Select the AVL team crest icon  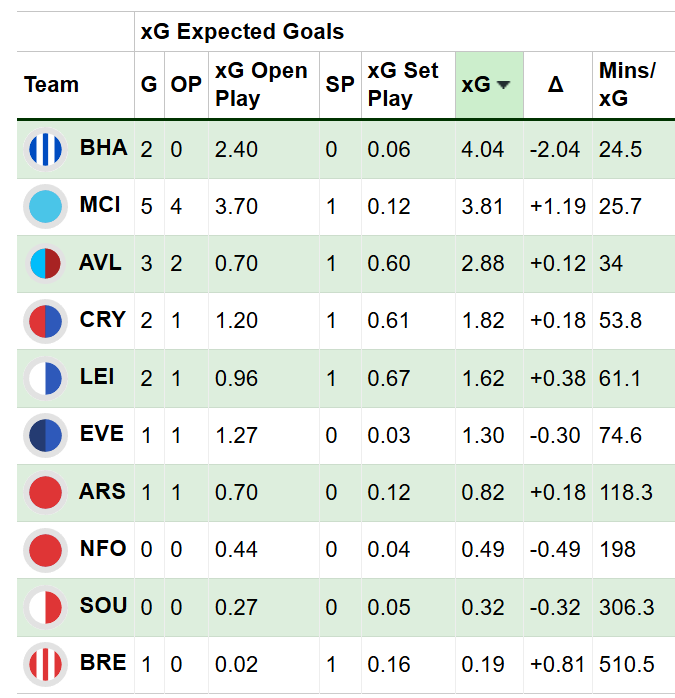[x=46, y=264]
